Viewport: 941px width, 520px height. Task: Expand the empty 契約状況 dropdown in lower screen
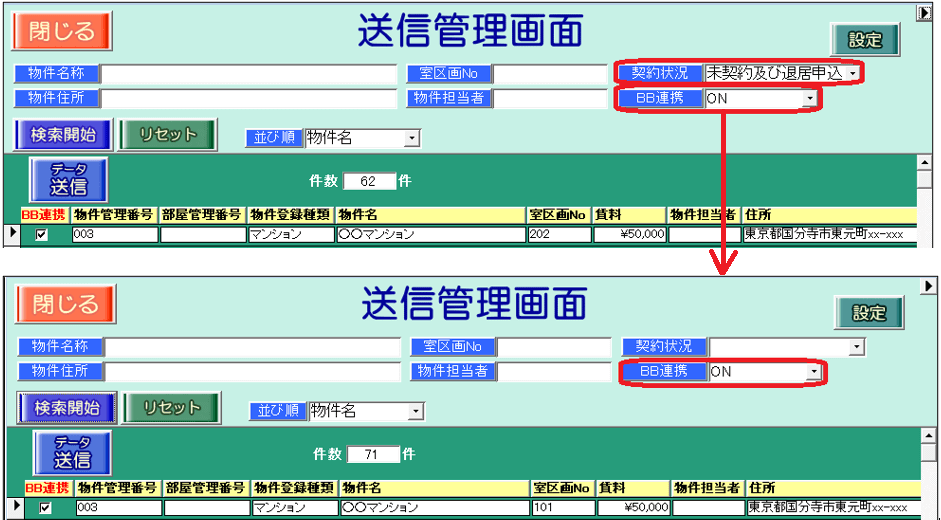(x=855, y=347)
